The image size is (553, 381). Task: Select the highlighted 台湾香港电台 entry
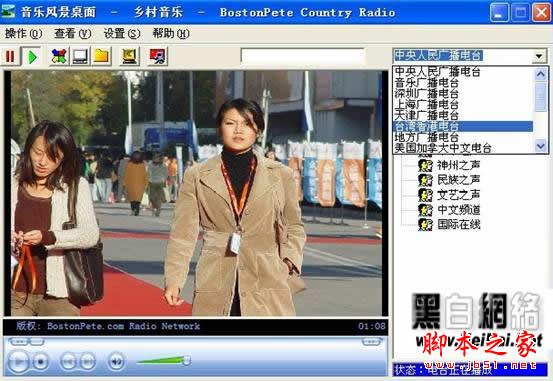click(x=463, y=126)
